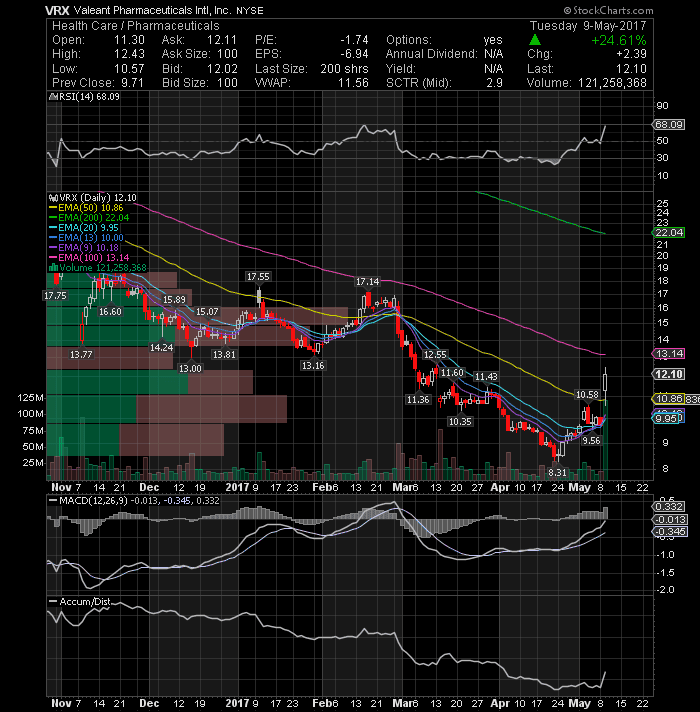Click the Annual Dividend label
Image resolution: width=700 pixels, height=712 pixels.
(432, 54)
